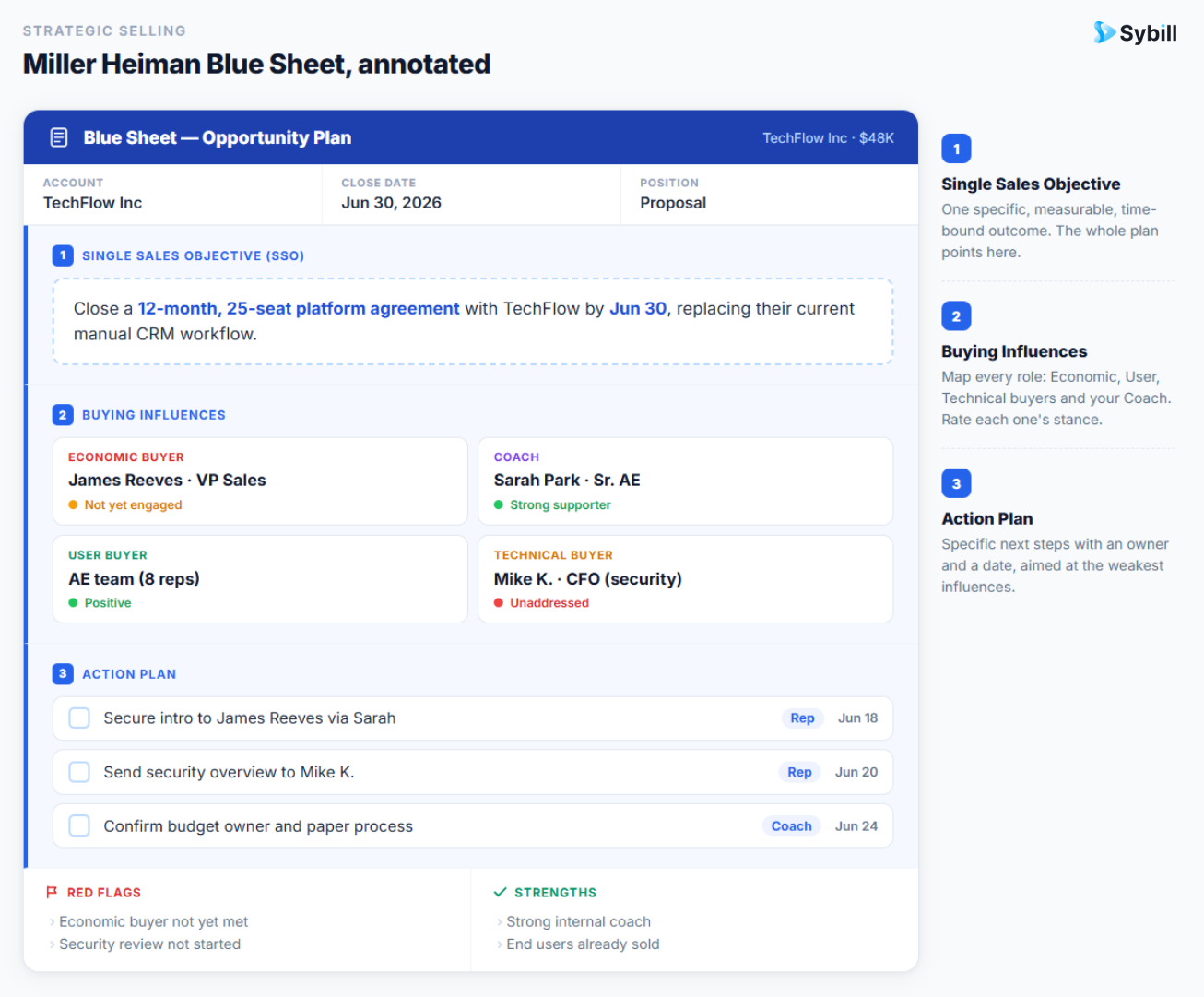Click the "12-month, 25-seat platform agreement" highlighted text
The image size is (1204, 997).
[299, 308]
